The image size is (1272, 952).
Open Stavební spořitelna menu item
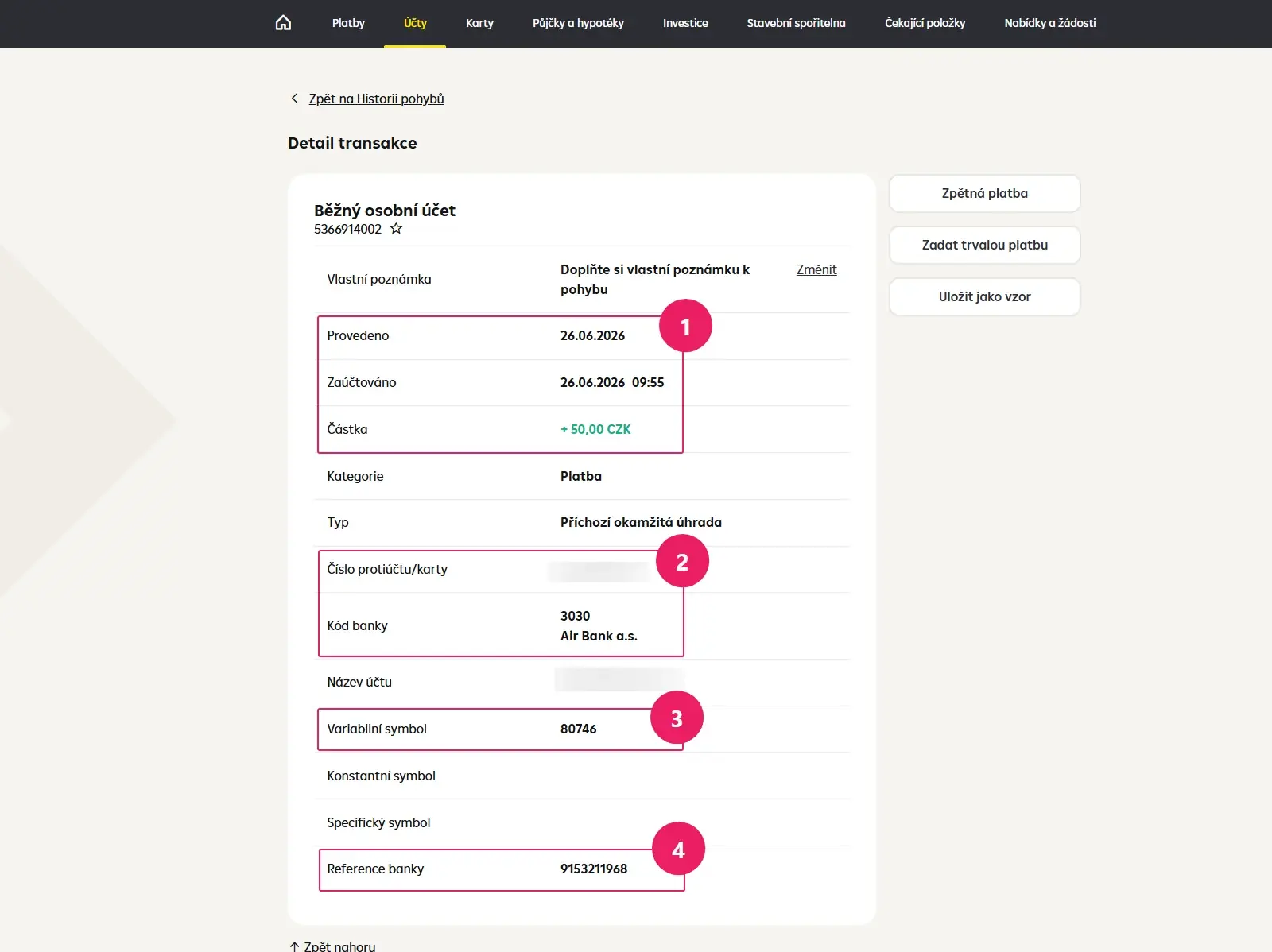pyautogui.click(x=796, y=23)
